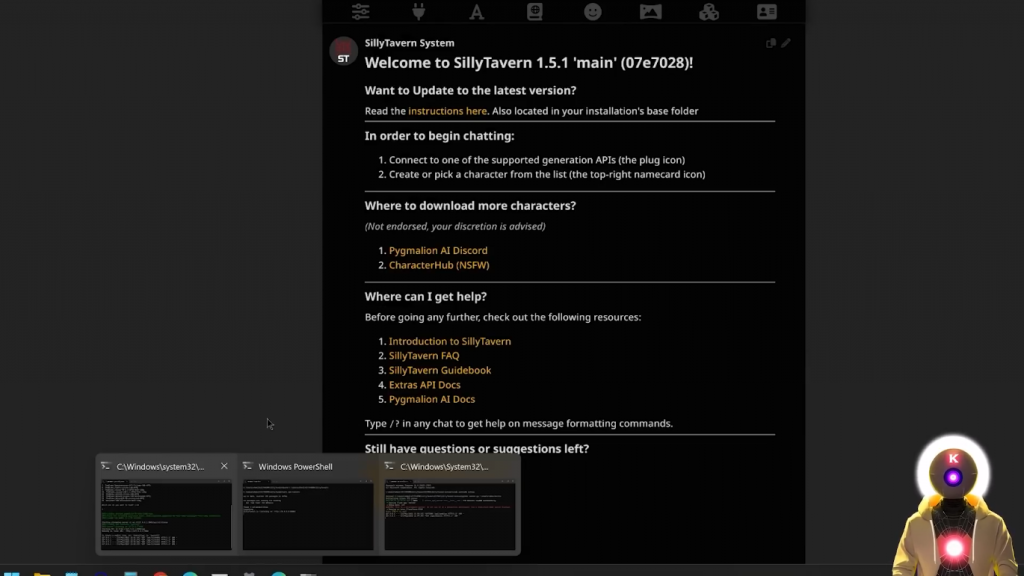The height and width of the screenshot is (576, 1024).
Task: Open the CharacterHub (NSFW) link
Action: tap(439, 265)
